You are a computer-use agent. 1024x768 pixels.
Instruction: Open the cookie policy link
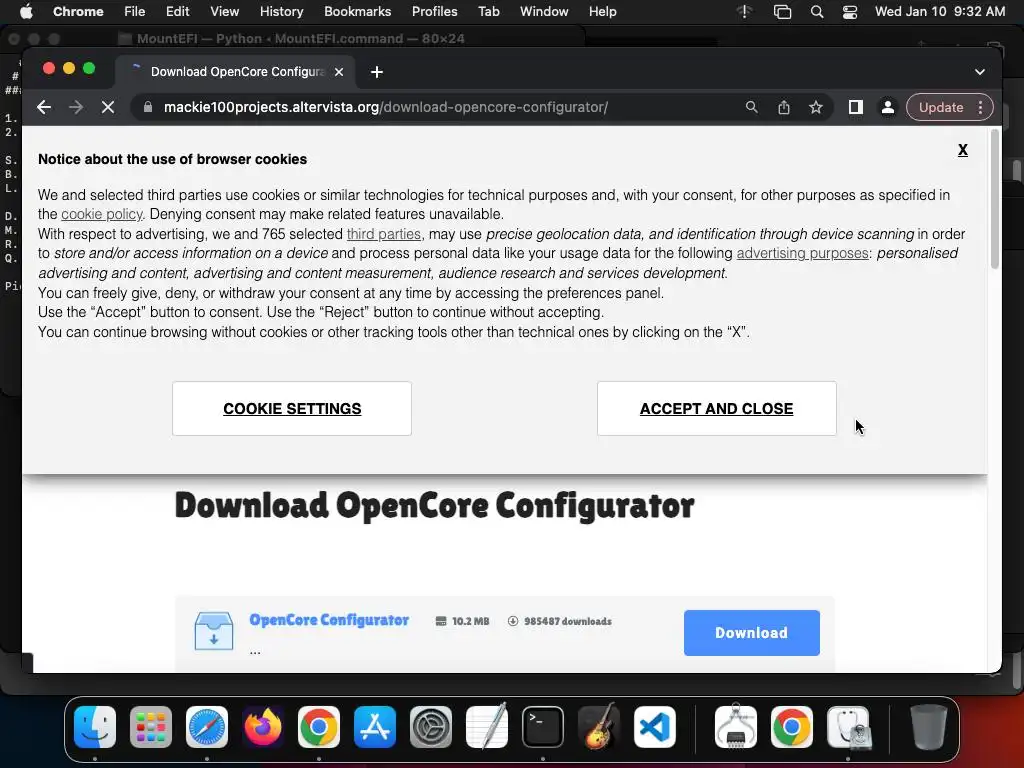pos(101,214)
